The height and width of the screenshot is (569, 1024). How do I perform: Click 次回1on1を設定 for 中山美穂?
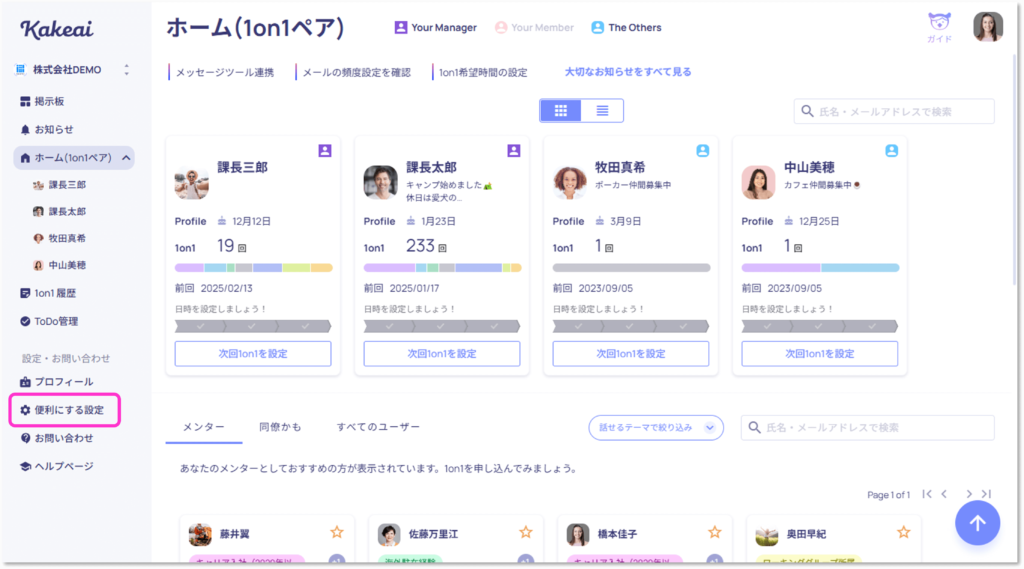click(x=820, y=353)
